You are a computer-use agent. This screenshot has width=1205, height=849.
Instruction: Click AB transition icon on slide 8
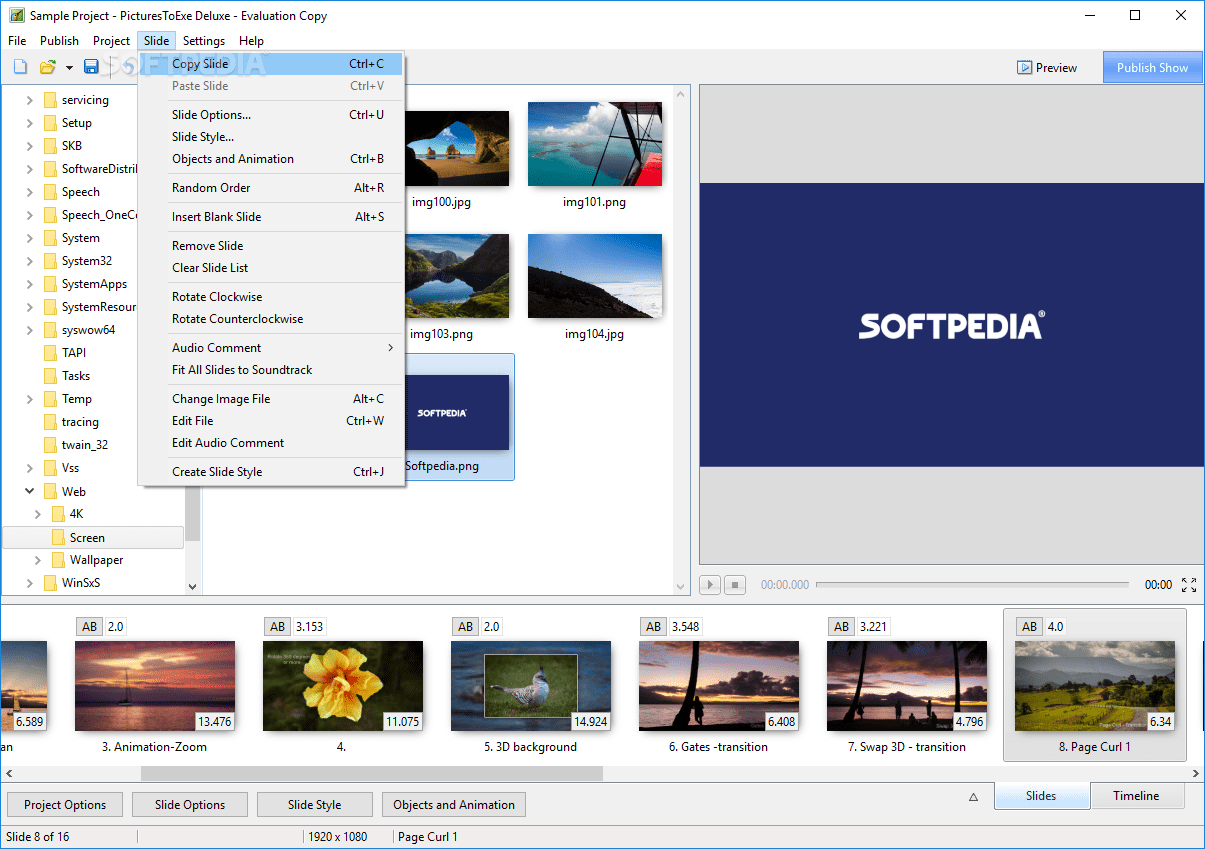pyautogui.click(x=1030, y=626)
